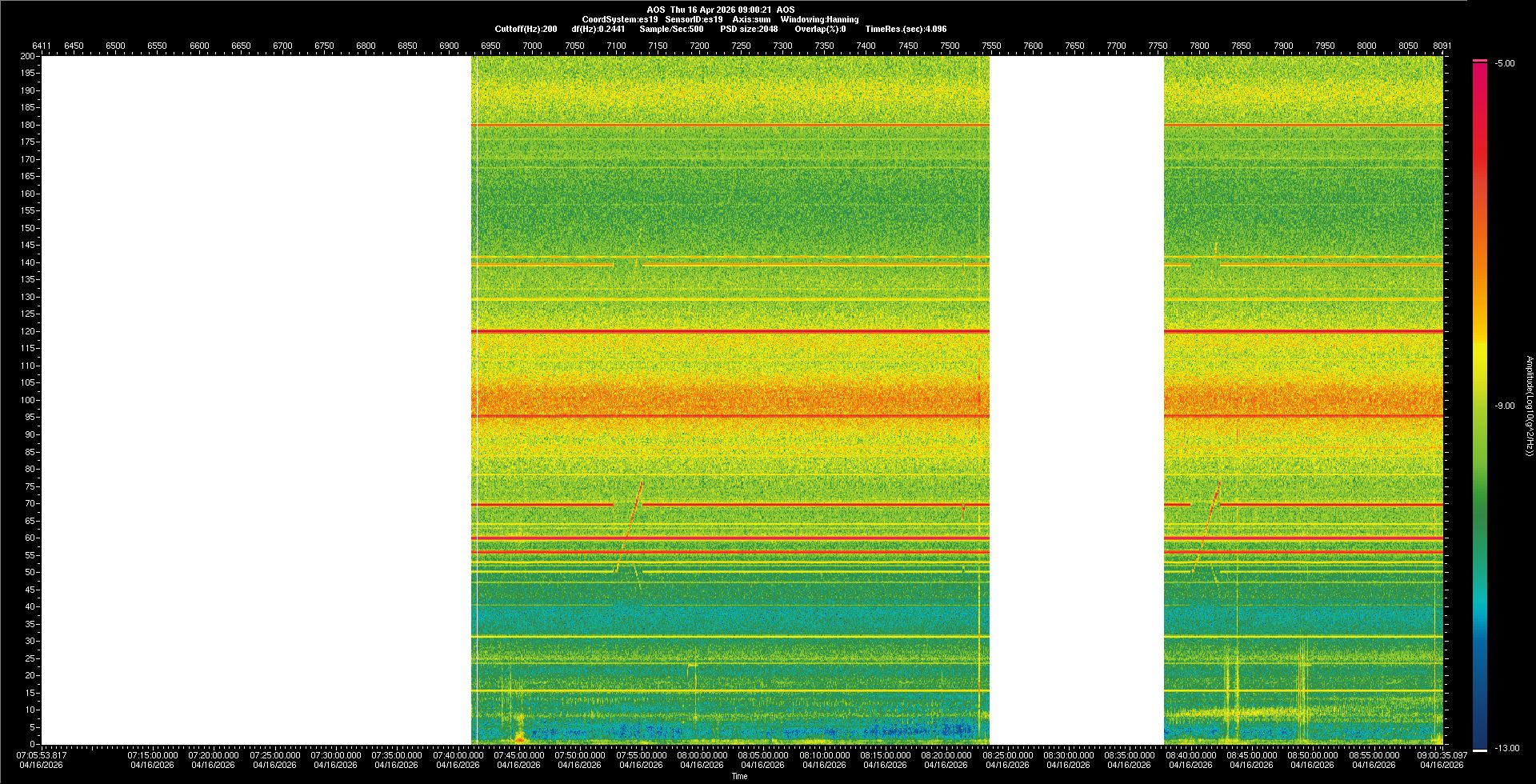Screen dimensions: 1536x784
Task: Select the SensorID:es19 header label
Action: coord(694,19)
